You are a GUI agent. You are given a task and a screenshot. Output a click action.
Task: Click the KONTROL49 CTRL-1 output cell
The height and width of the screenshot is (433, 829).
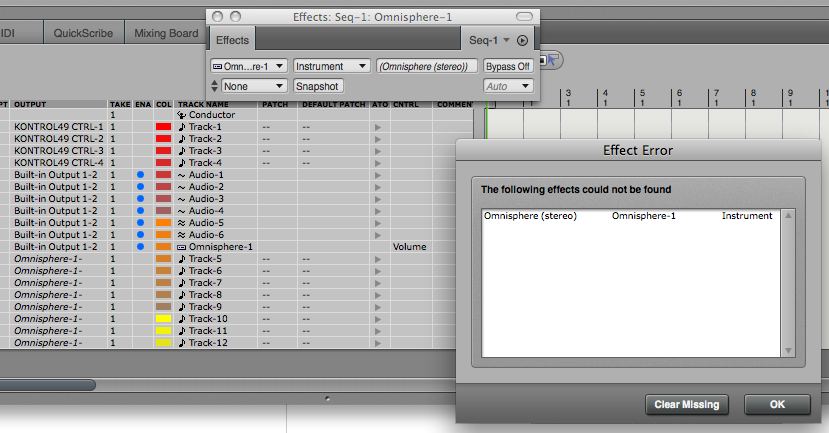(59, 127)
